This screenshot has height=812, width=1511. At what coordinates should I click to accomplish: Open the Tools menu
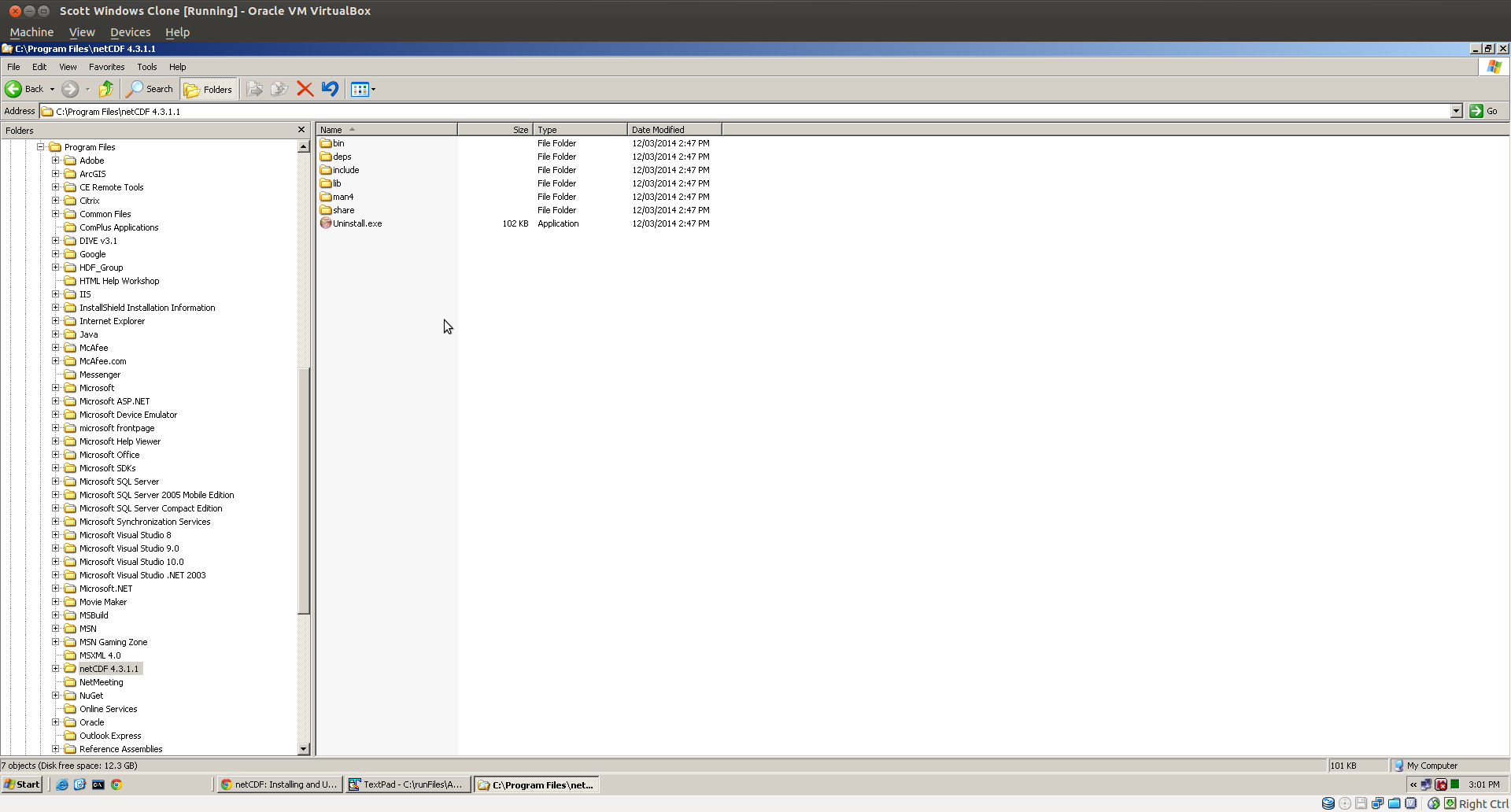tap(146, 67)
